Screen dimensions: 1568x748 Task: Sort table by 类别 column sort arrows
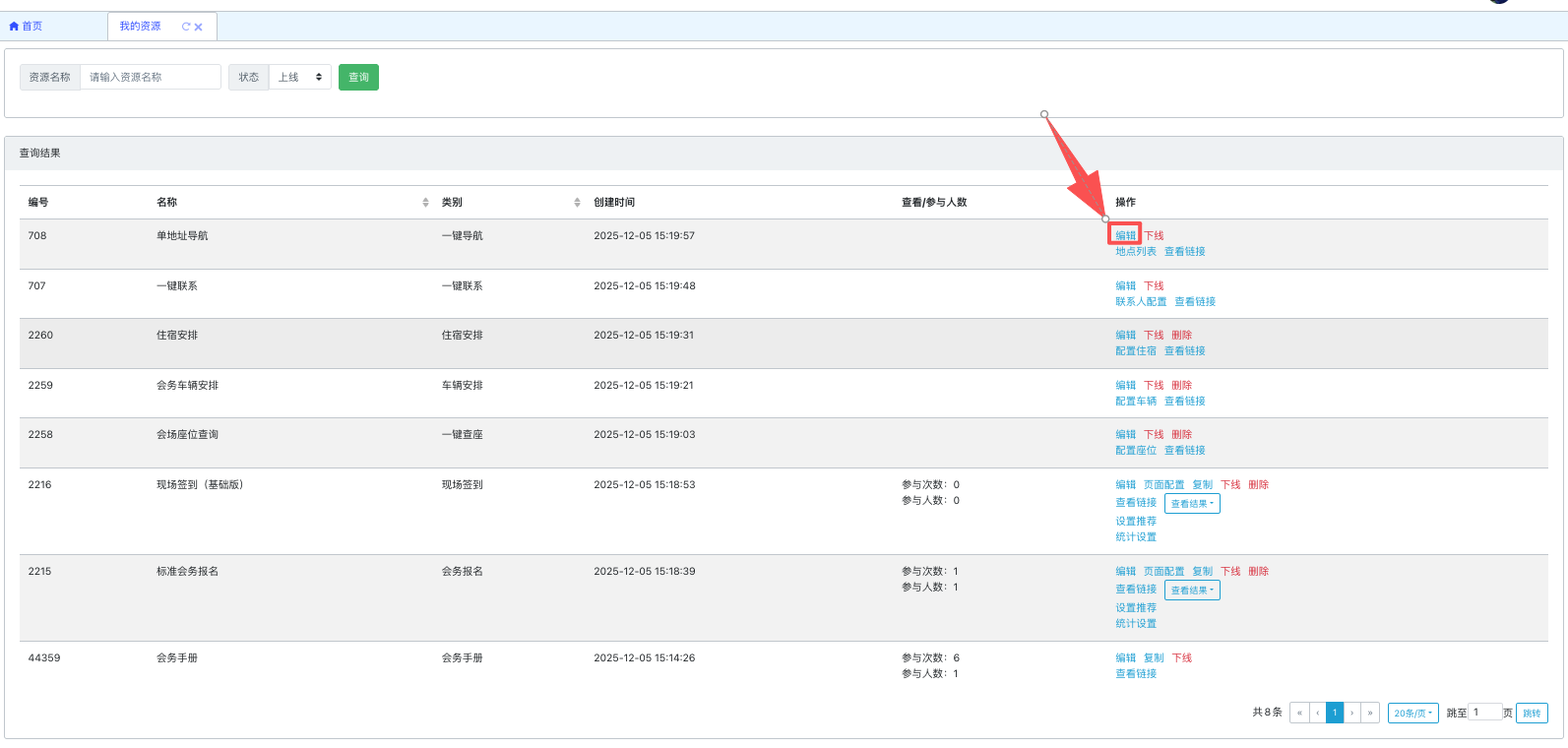[x=577, y=203]
